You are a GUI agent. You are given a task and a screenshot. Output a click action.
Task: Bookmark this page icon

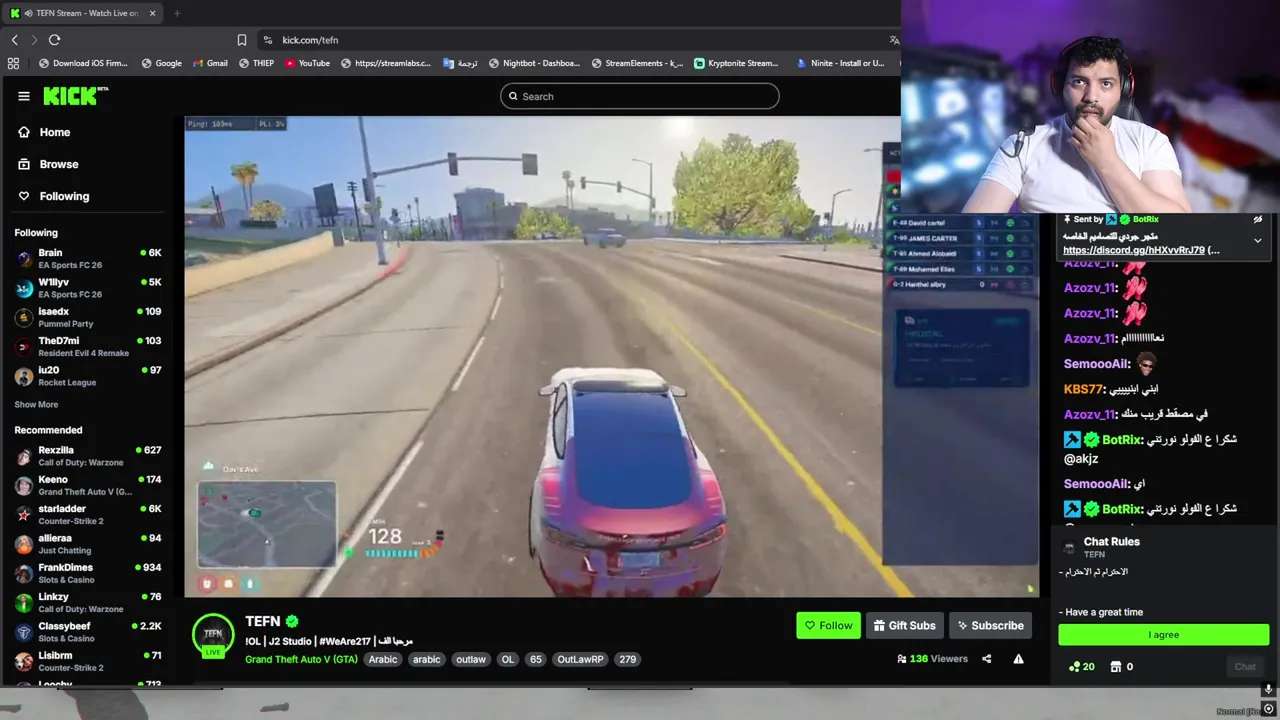coord(242,40)
